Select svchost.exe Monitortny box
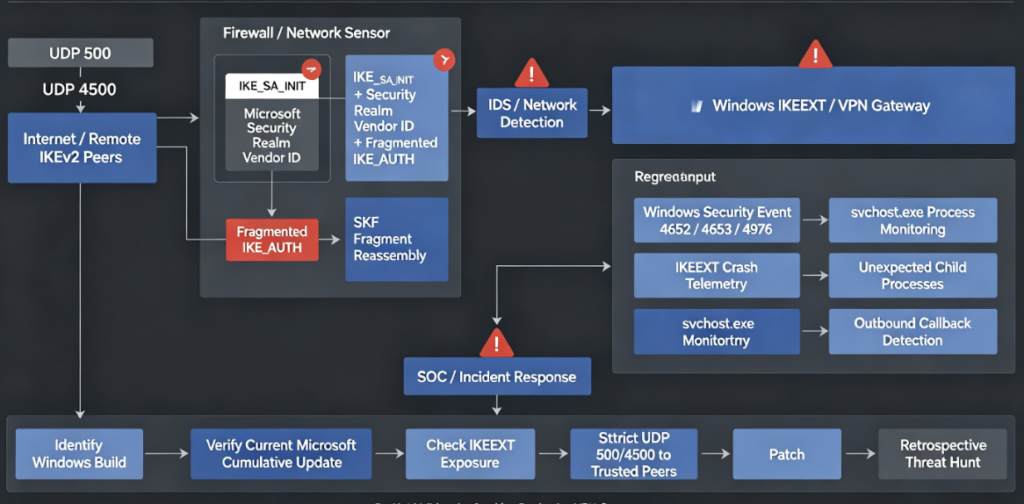Screen dimensions: 1024x504 point(717,332)
